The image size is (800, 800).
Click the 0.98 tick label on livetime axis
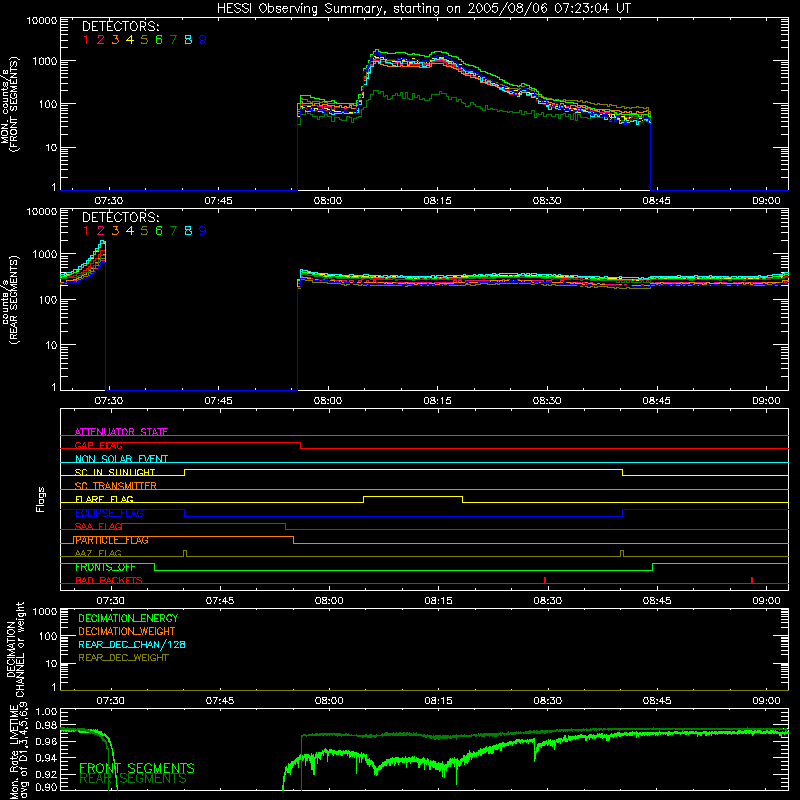[x=46, y=725]
